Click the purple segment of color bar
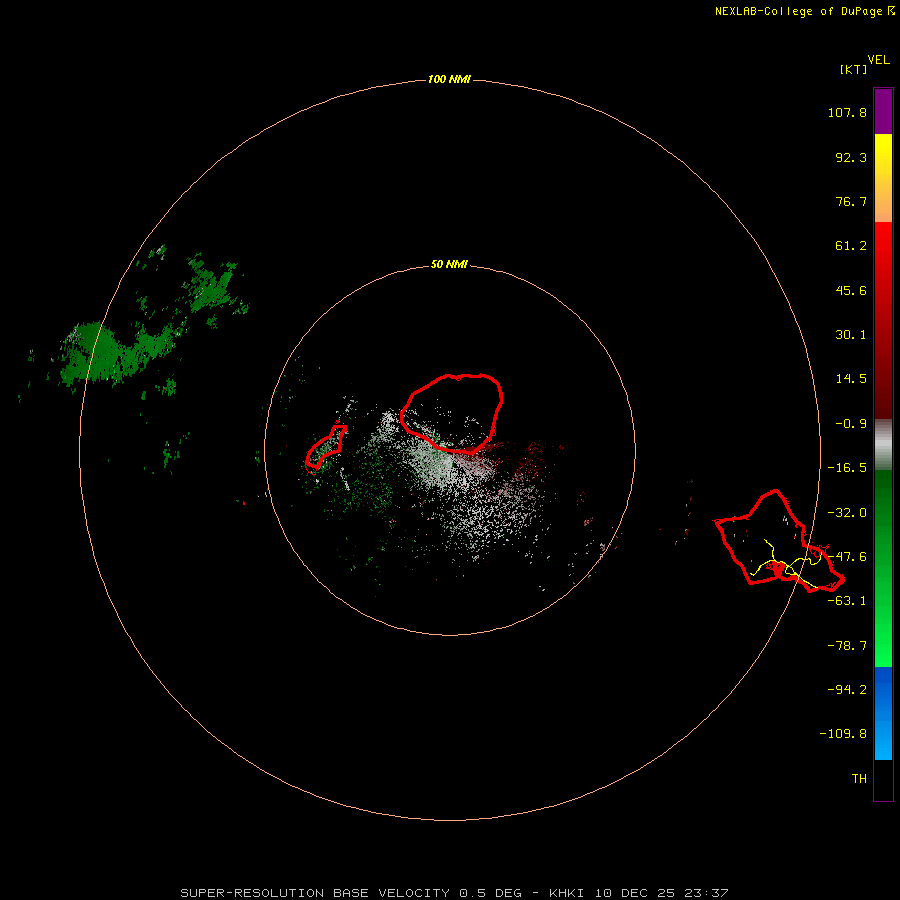Screen dimensions: 900x900 tap(883, 111)
